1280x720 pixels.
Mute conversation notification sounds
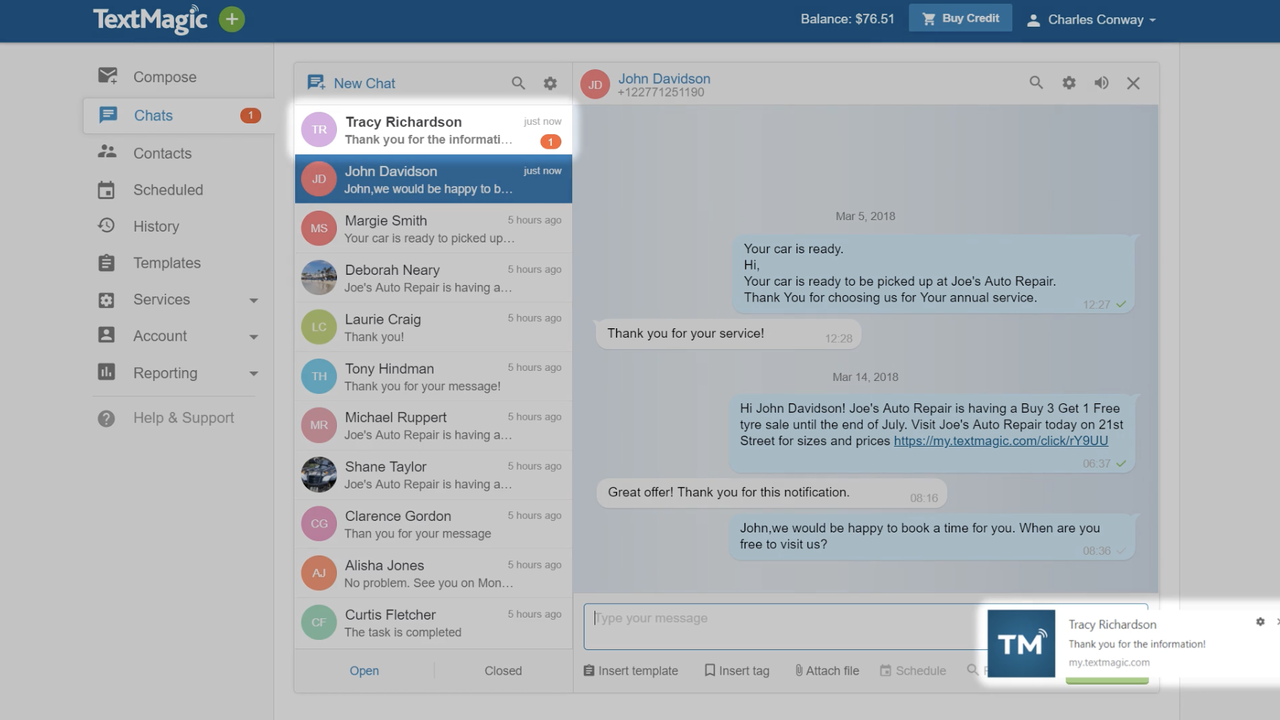click(1101, 83)
